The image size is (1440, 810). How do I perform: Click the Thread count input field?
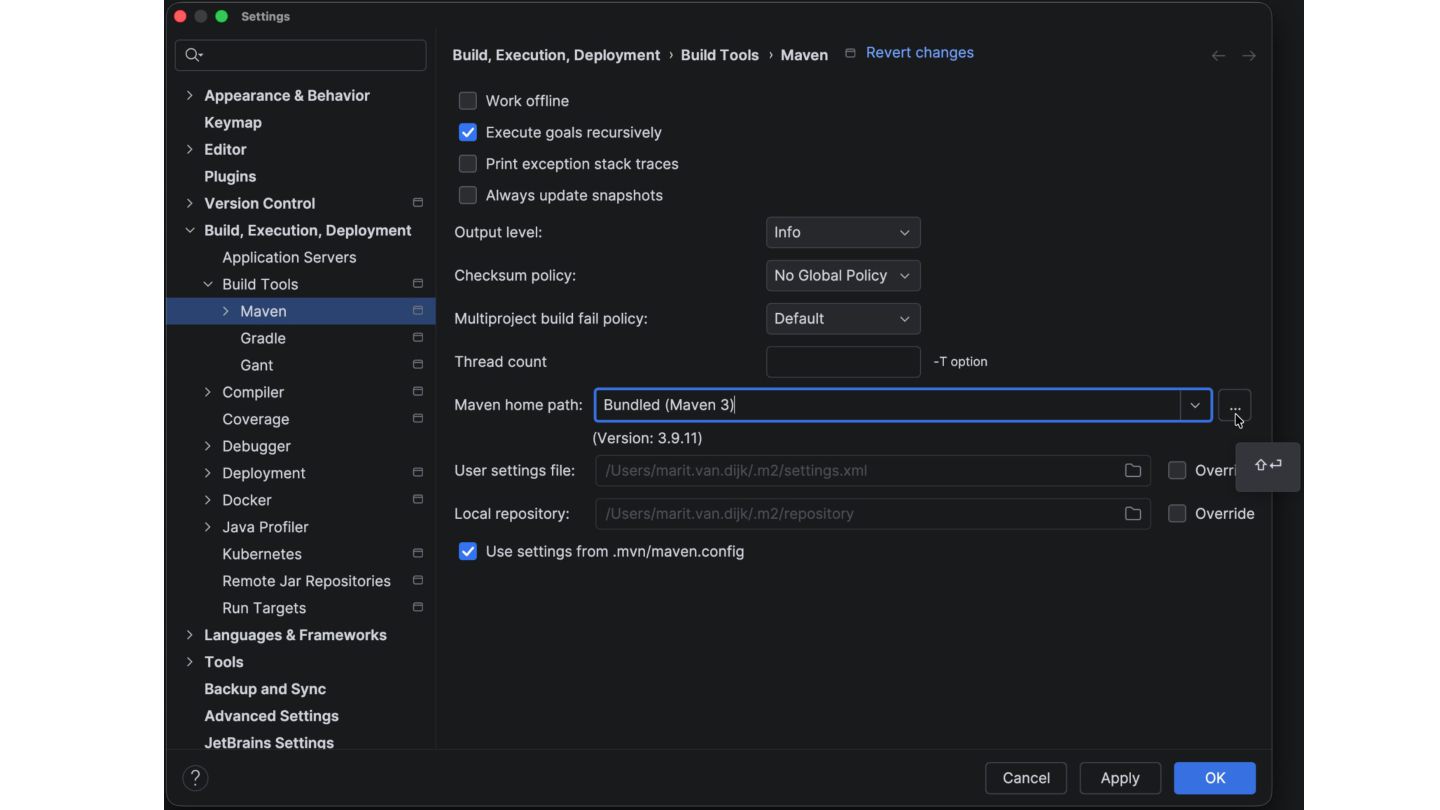[x=842, y=362]
